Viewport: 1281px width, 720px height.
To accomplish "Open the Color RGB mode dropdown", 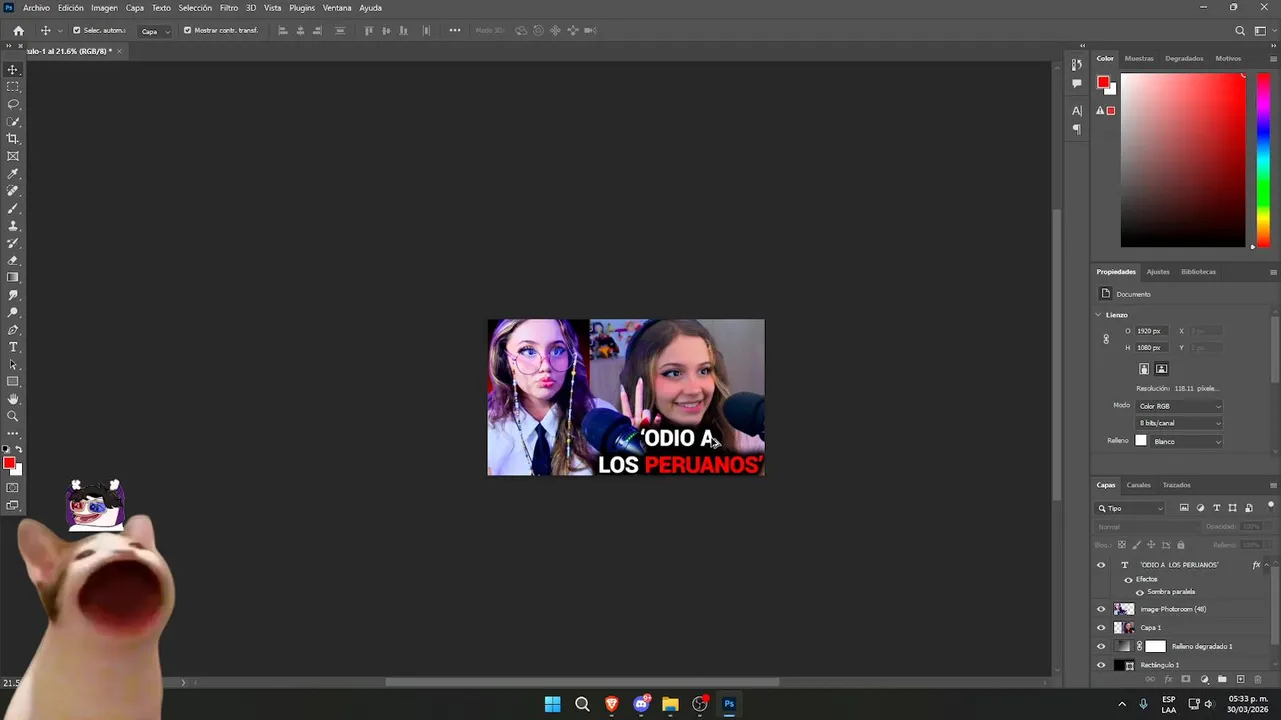I will [1179, 406].
